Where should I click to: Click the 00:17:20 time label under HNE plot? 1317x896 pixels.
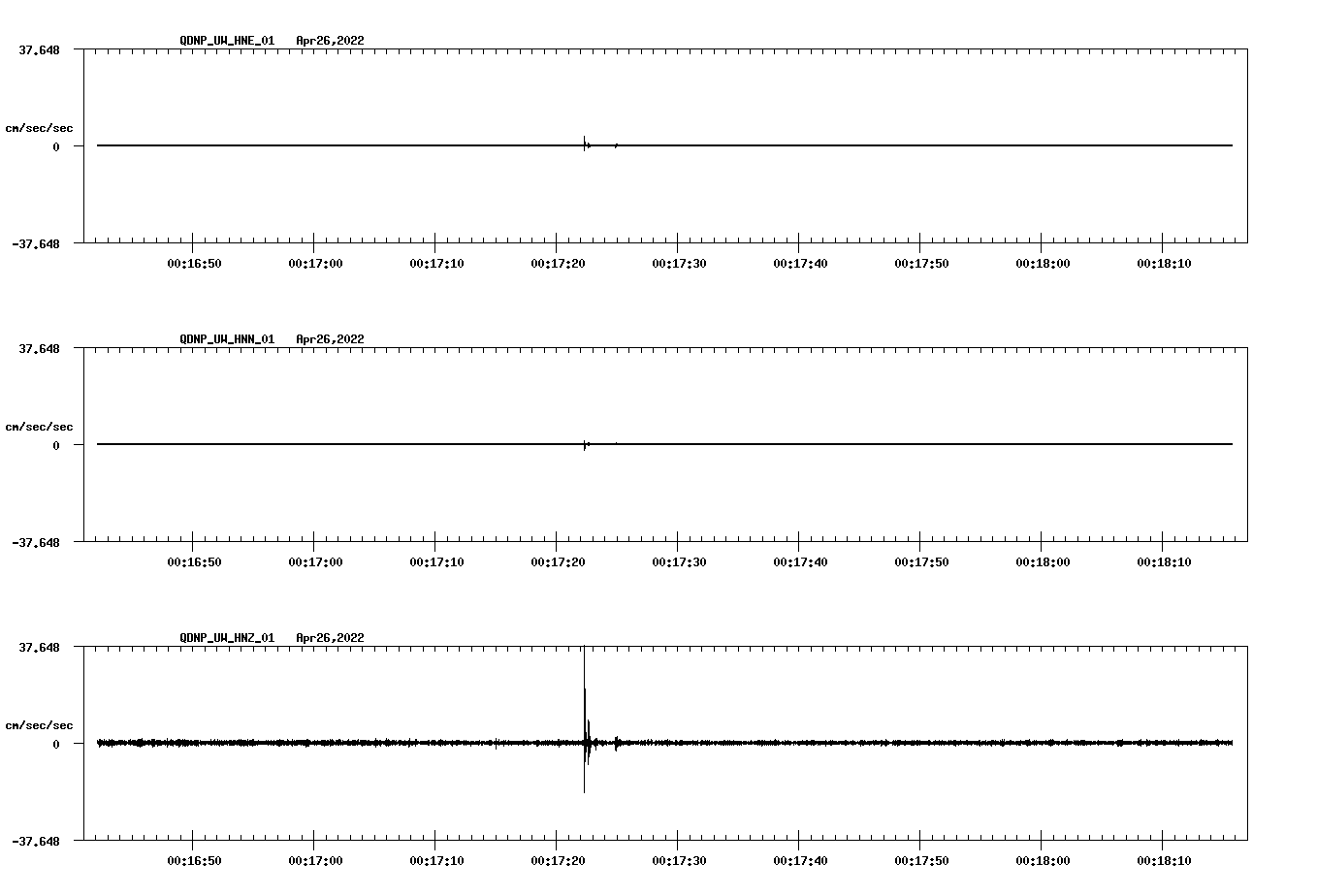pyautogui.click(x=558, y=264)
